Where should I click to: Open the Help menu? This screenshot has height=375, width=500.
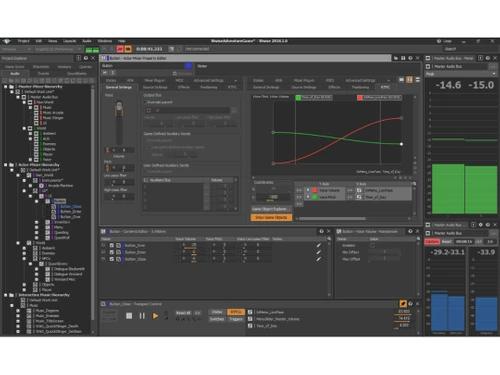click(121, 41)
